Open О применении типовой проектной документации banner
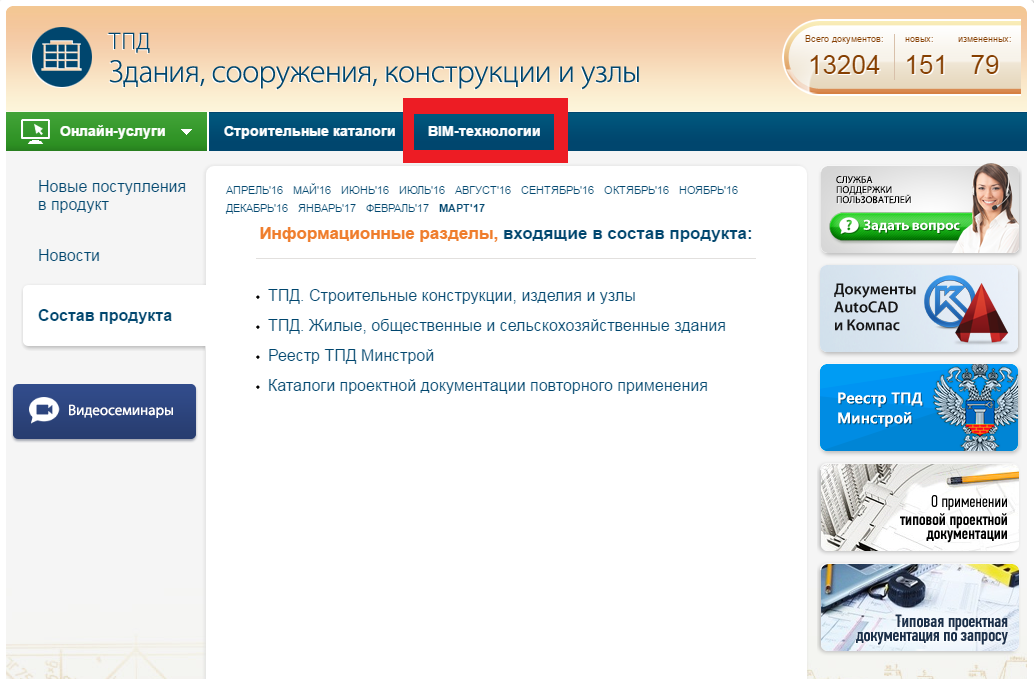The width and height of the screenshot is (1034, 679). 919,508
